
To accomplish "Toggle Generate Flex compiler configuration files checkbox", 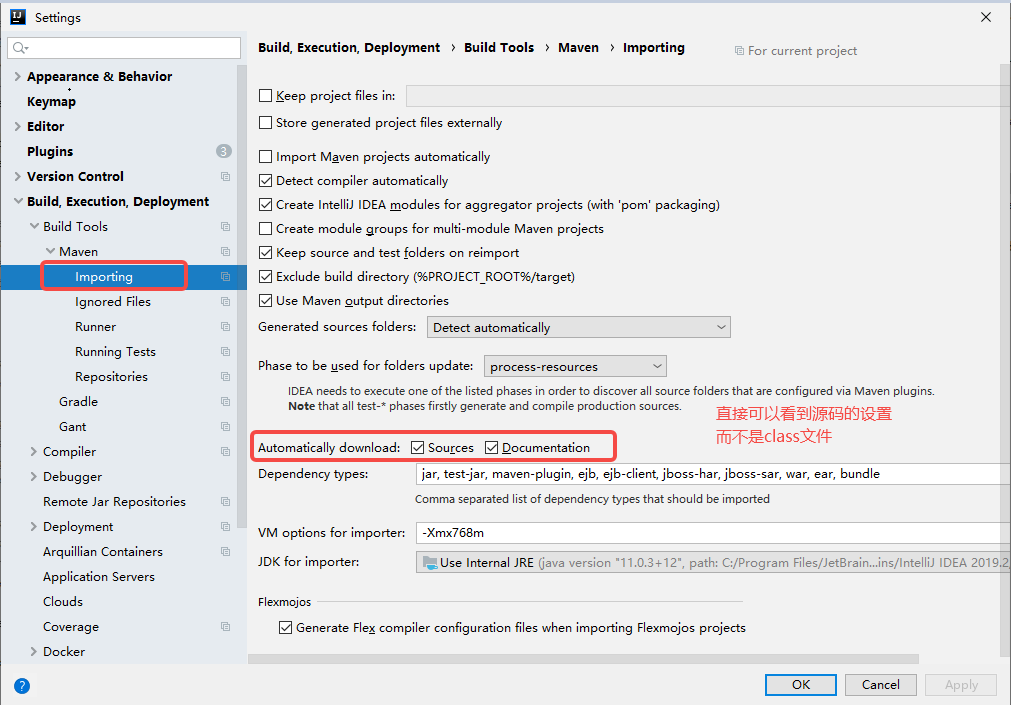I will [x=285, y=628].
